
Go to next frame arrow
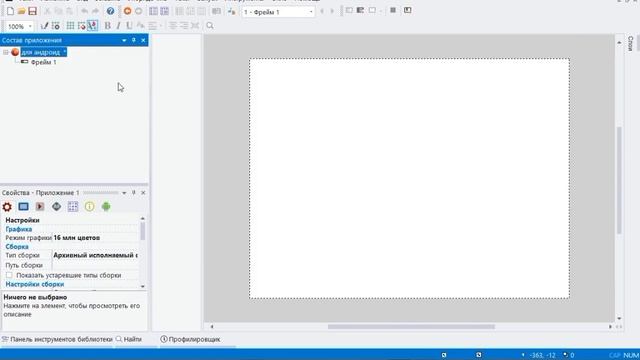pyautogui.click(x=332, y=11)
